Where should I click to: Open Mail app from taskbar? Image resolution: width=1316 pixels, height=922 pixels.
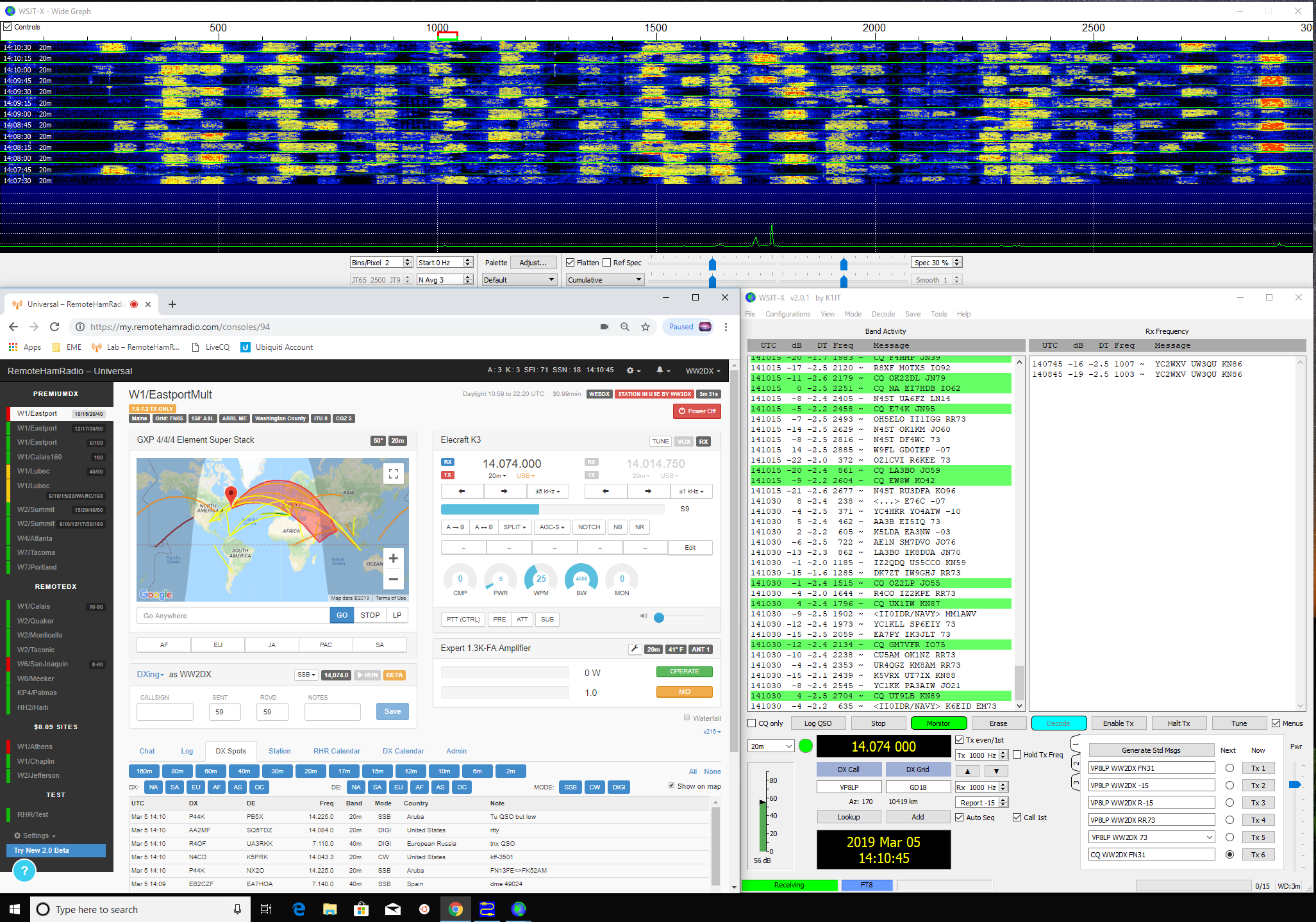click(x=392, y=909)
